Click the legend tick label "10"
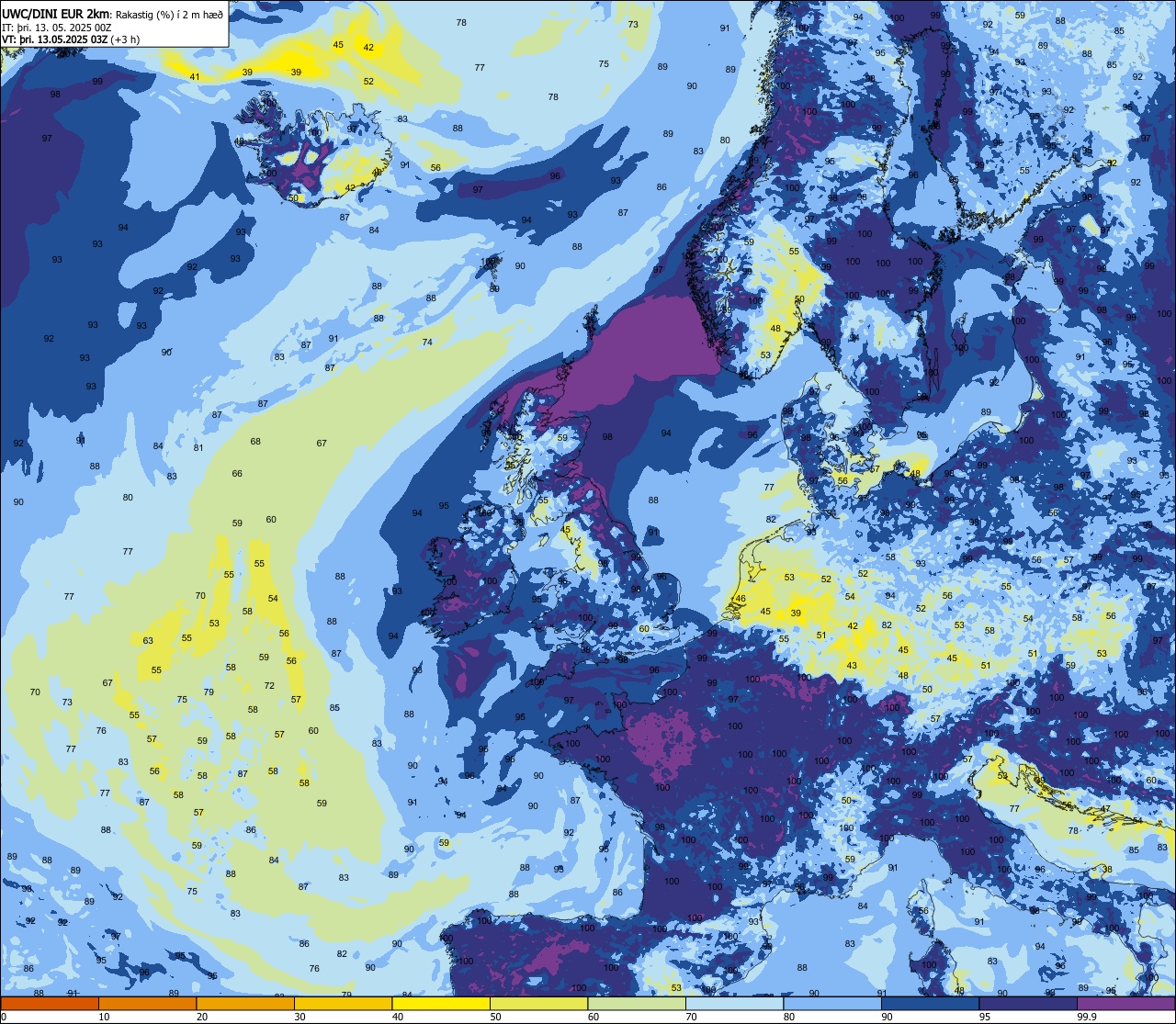1176x1024 pixels. (x=104, y=1017)
